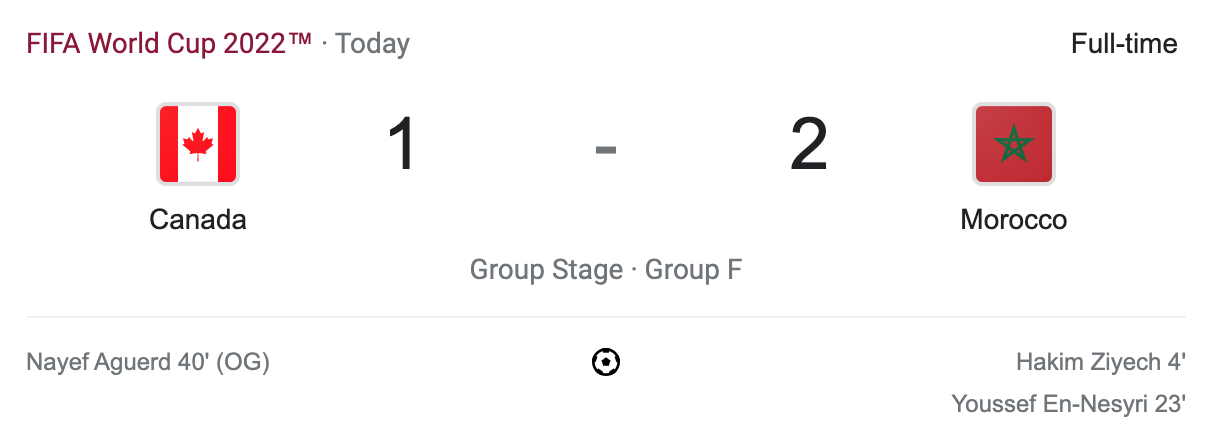Click the dash between the scores
This screenshot has height=442, width=1216.
tap(606, 150)
